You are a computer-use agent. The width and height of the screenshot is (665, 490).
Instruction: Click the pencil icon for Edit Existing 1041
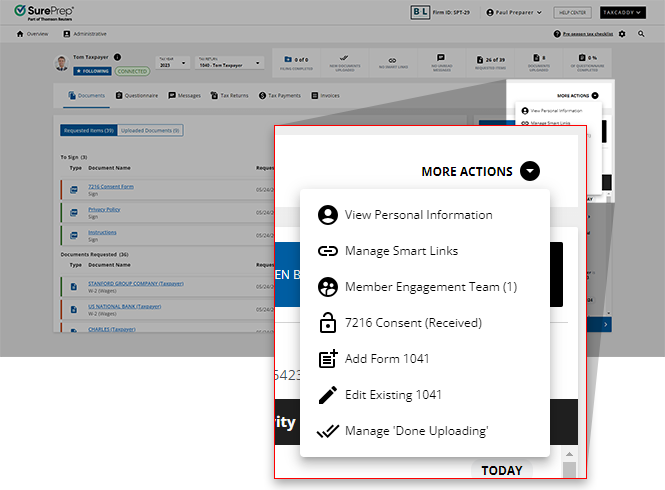pyautogui.click(x=328, y=395)
